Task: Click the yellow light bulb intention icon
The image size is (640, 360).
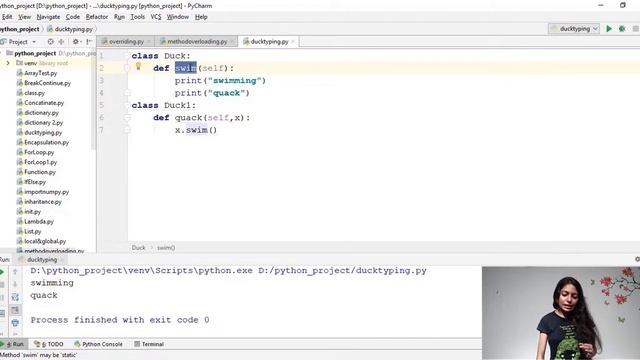Action: (x=138, y=67)
